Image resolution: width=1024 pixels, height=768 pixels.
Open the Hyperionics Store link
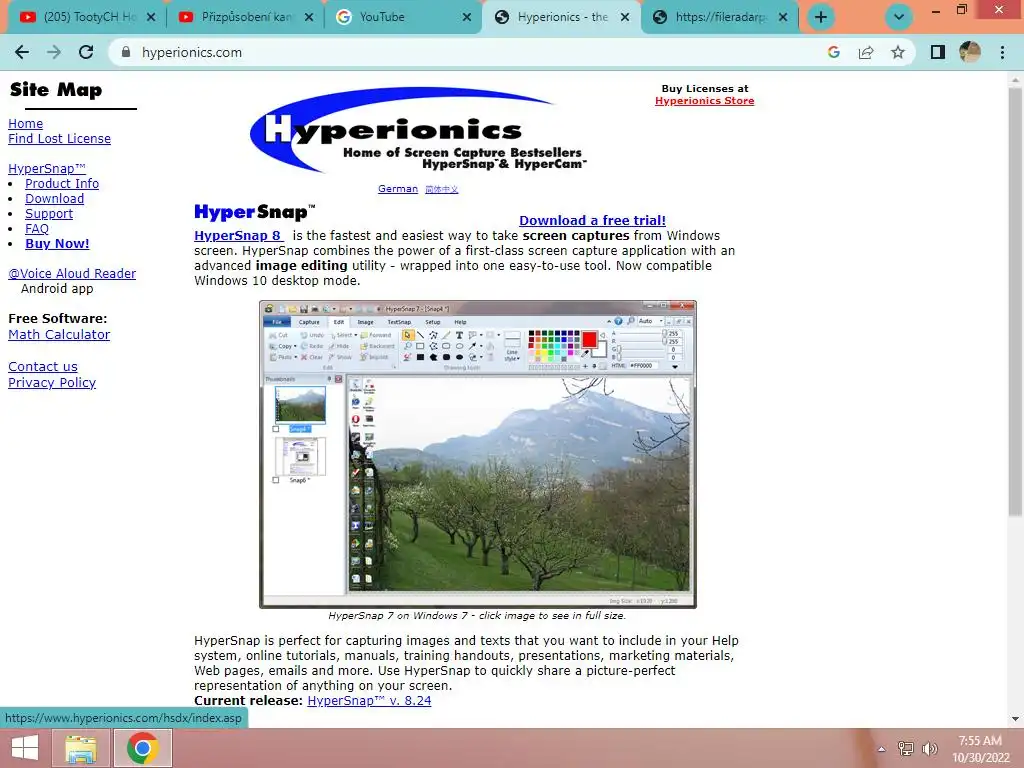[705, 101]
